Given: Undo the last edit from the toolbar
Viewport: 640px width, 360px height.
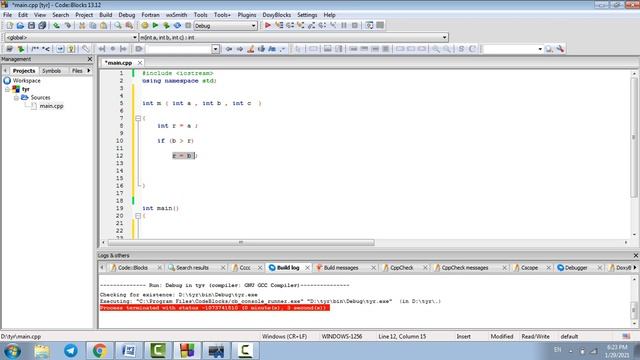Looking at the screenshot, I should point(56,25).
